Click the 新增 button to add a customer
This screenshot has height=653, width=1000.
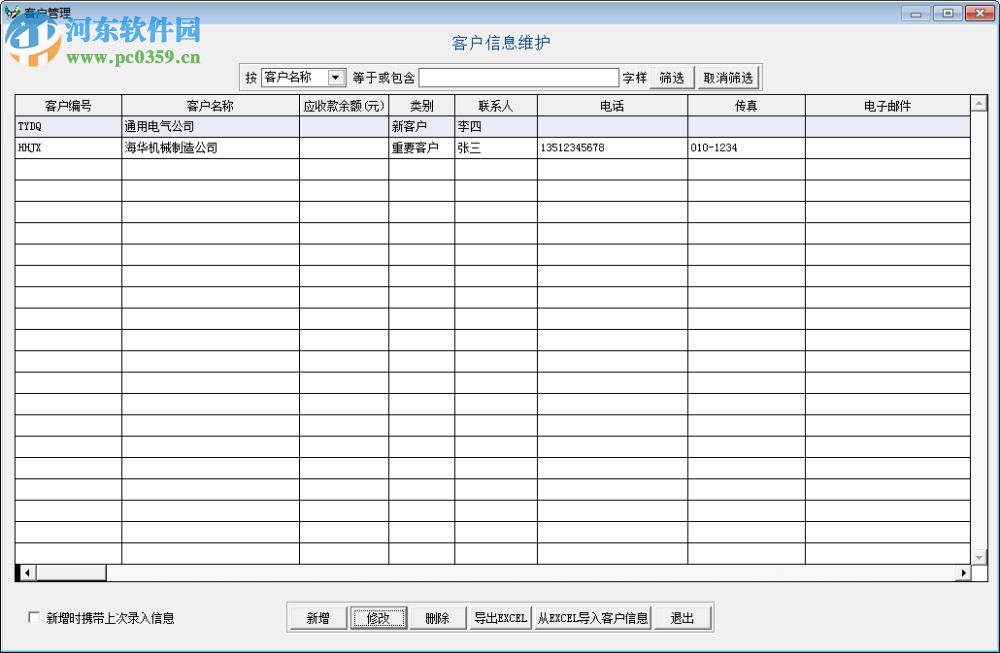click(x=317, y=617)
